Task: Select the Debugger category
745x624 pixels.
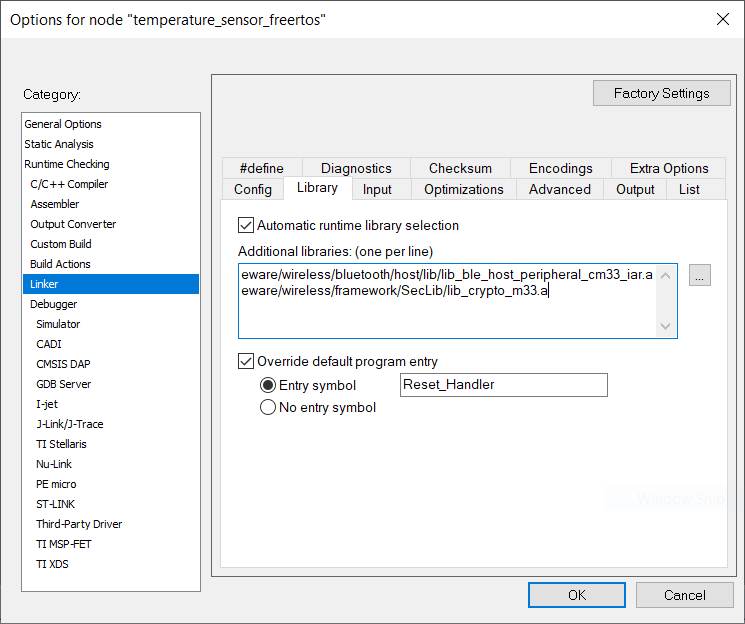Action: coord(53,304)
